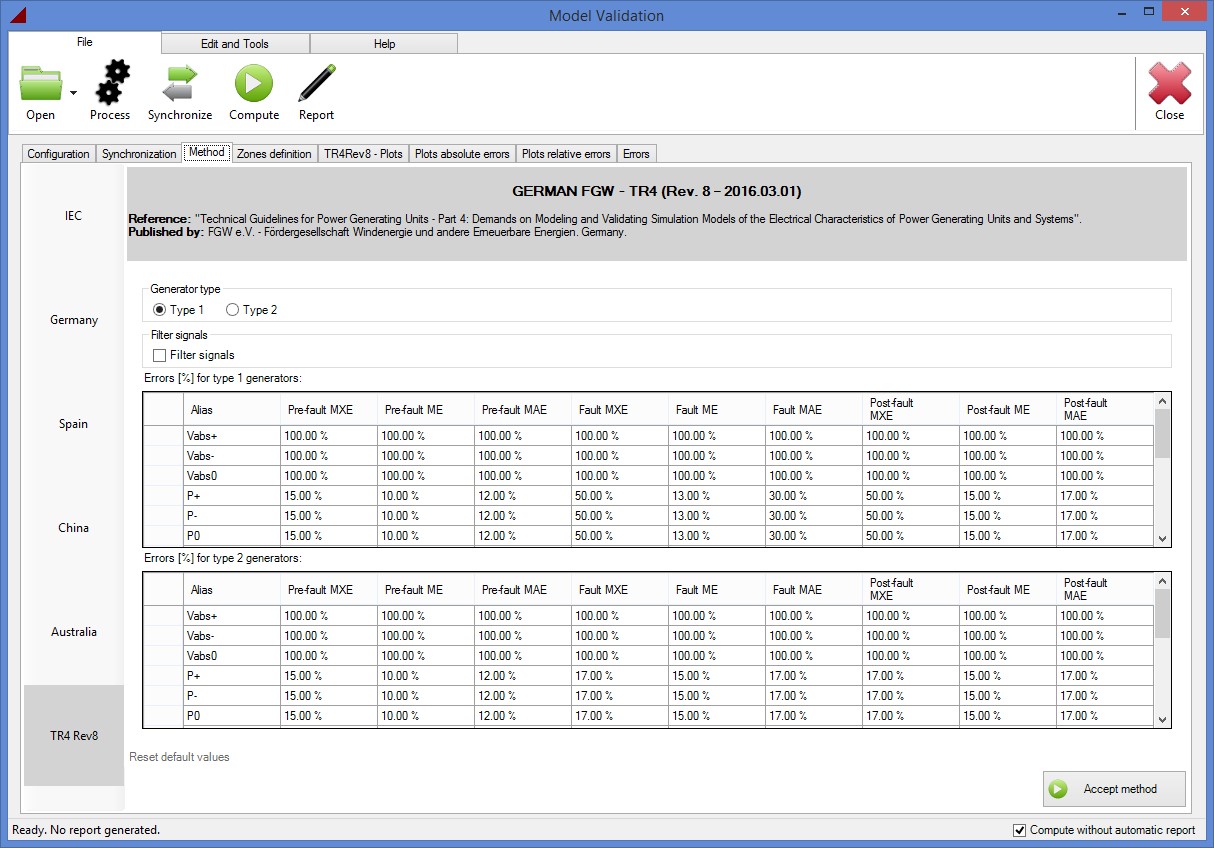1214x848 pixels.
Task: Click the Synchronize arrows icon
Action: [180, 83]
